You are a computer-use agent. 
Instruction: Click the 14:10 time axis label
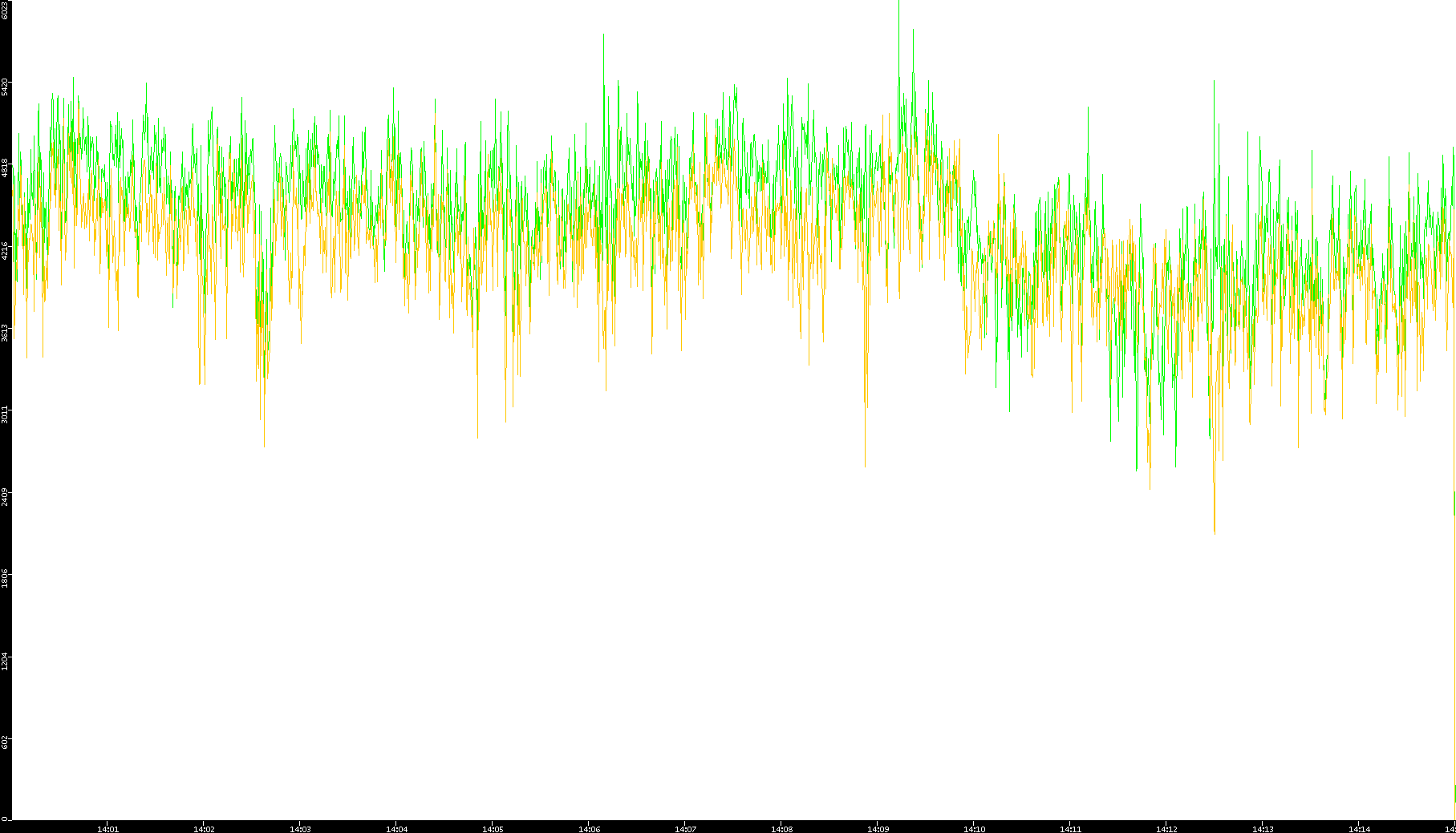(974, 828)
